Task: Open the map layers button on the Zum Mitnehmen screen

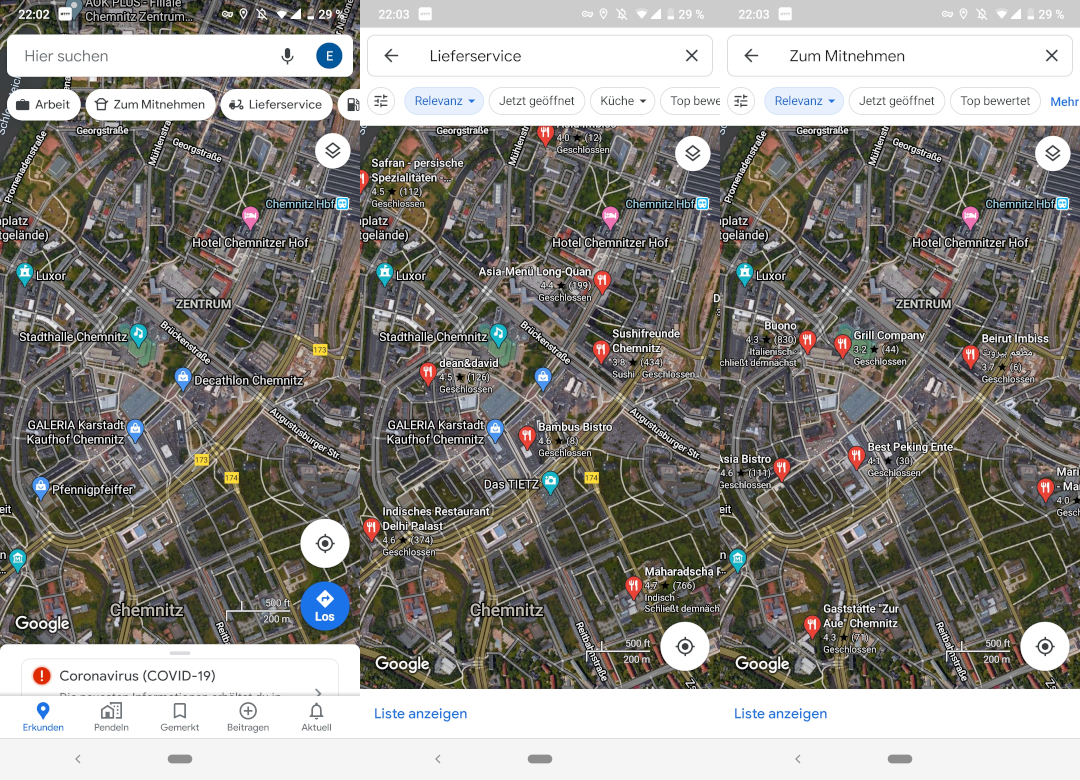Action: click(1052, 153)
